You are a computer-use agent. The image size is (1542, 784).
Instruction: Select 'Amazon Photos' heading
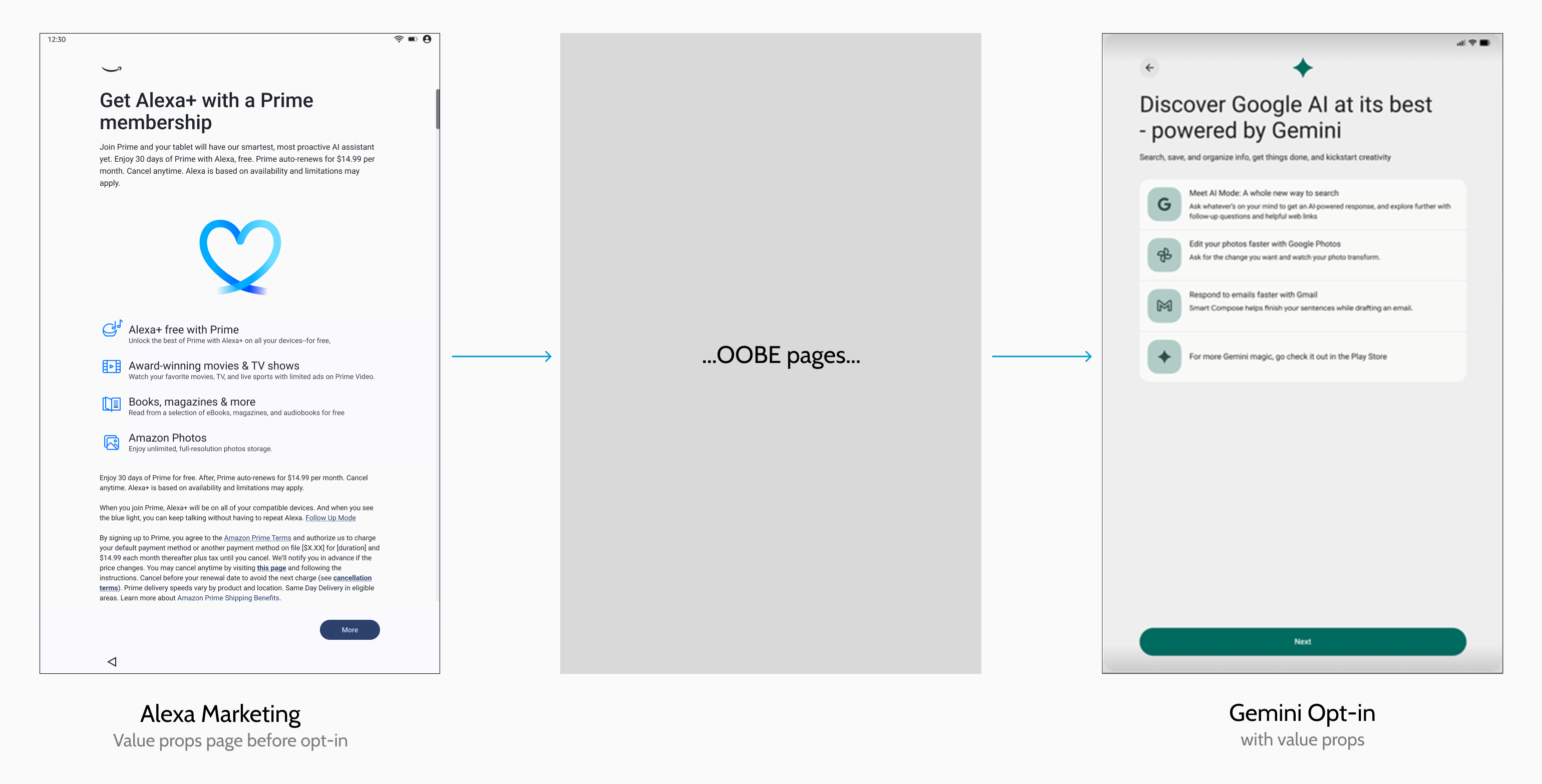[167, 438]
